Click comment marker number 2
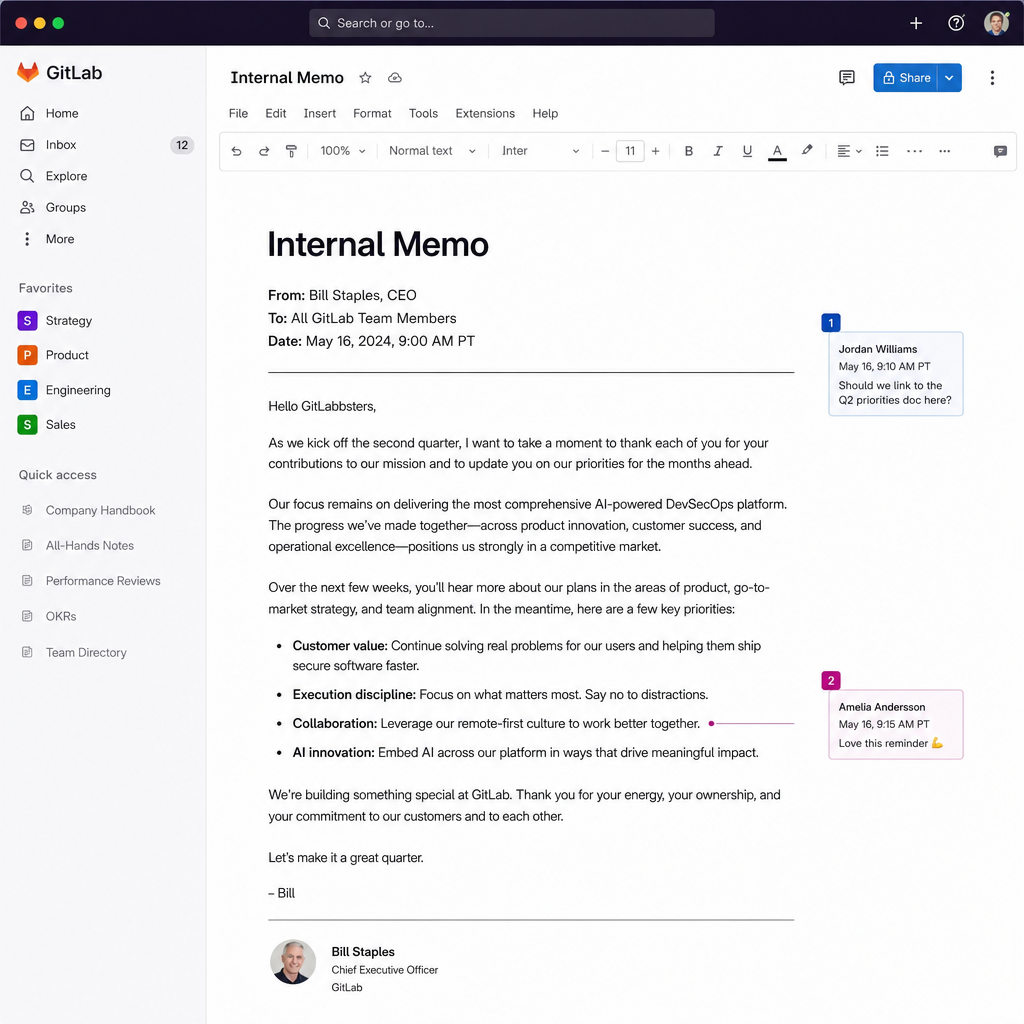This screenshot has height=1024, width=1024. 831,680
